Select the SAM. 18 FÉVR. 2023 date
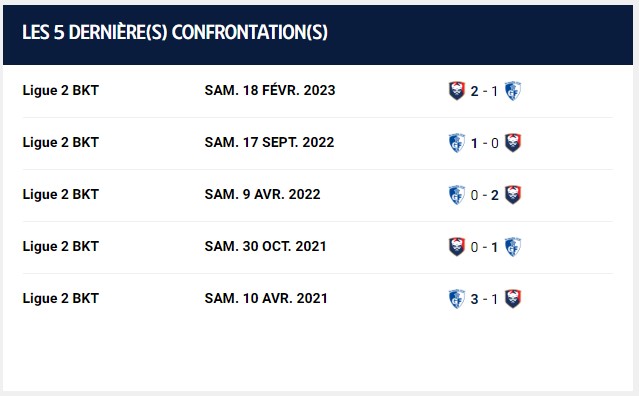 click(270, 90)
